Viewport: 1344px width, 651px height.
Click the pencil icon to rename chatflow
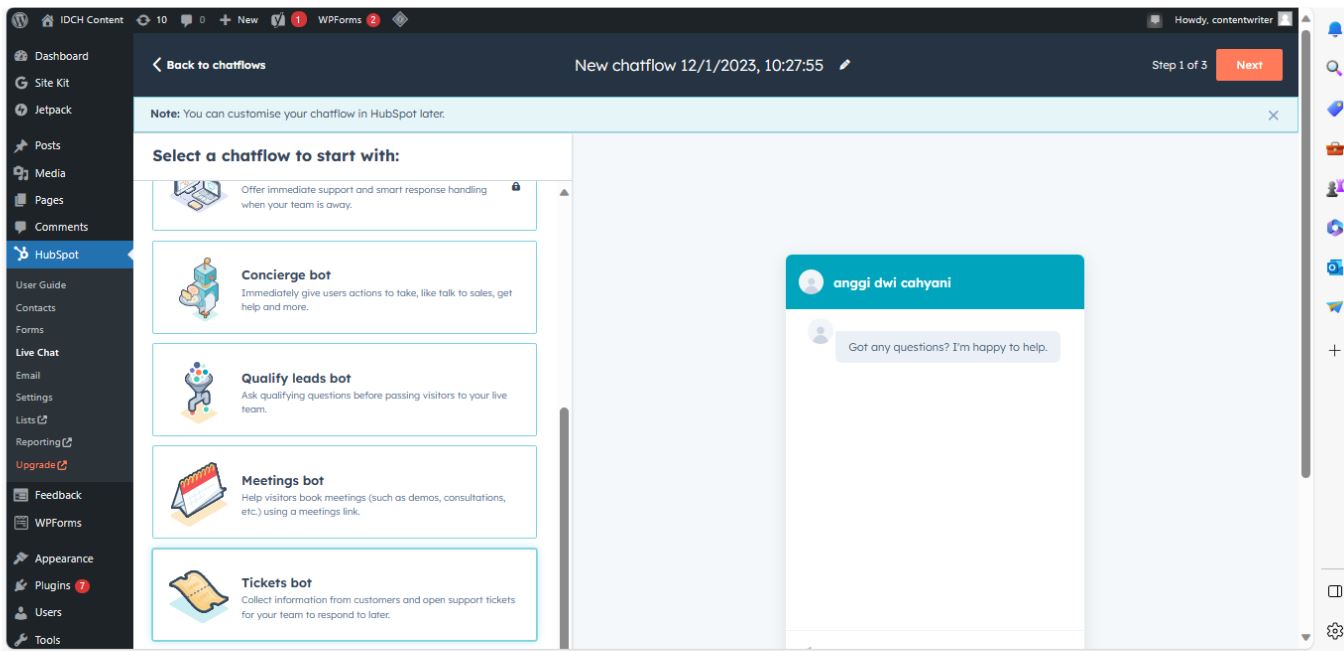(x=845, y=65)
